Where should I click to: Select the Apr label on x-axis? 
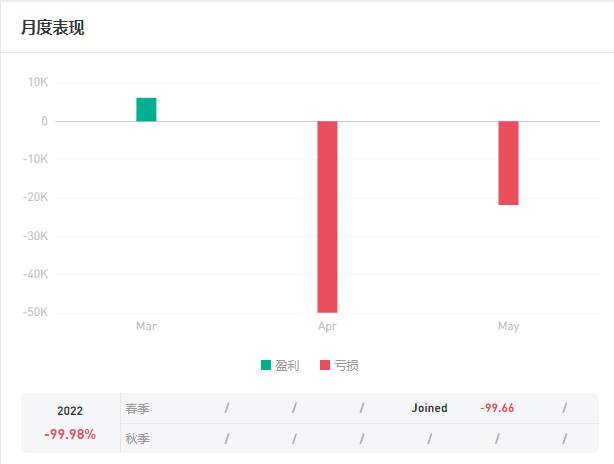(x=327, y=326)
